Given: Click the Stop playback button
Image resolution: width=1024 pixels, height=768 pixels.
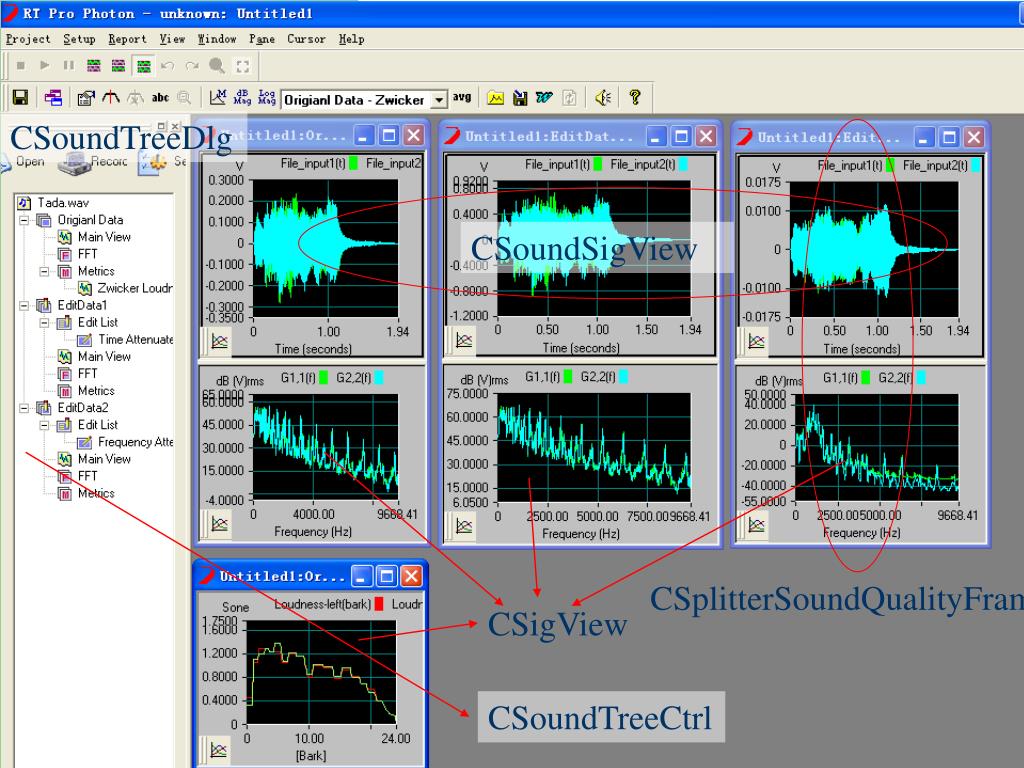Looking at the screenshot, I should click(x=21, y=65).
